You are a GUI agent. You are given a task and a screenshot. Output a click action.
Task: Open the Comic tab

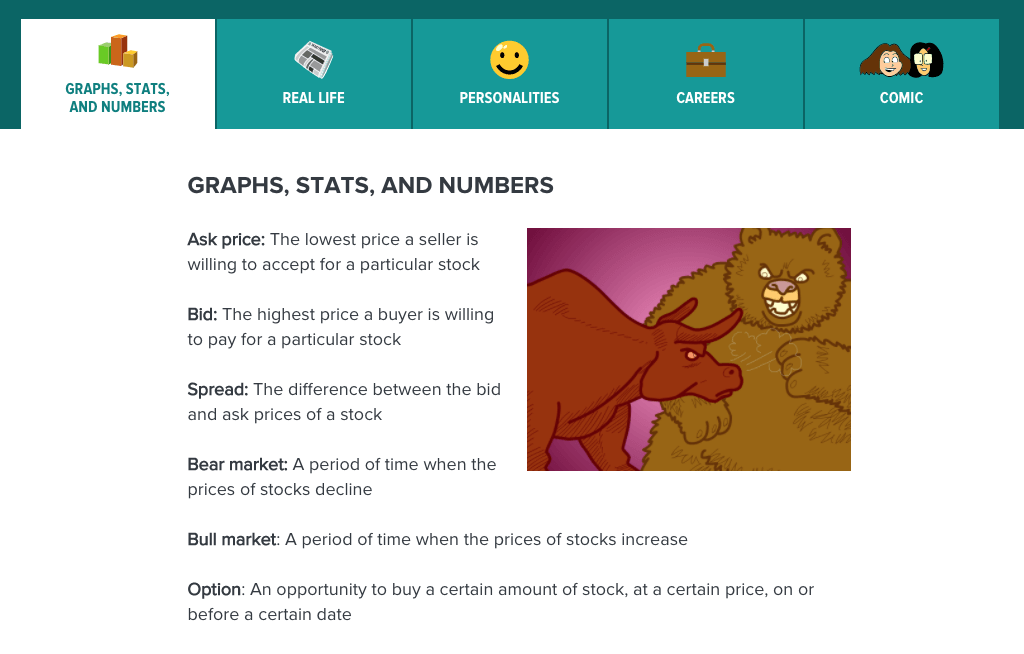point(901,98)
